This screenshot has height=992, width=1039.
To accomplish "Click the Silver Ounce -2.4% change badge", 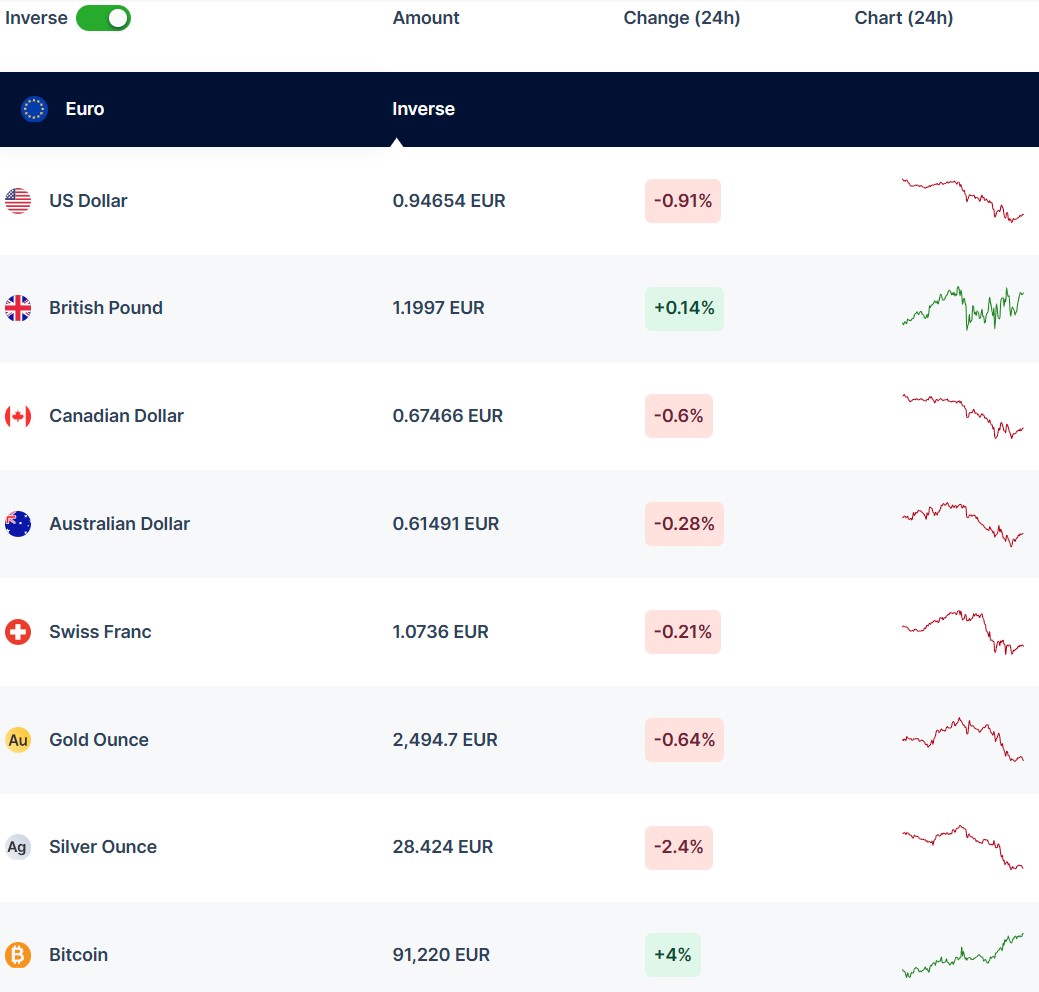I will point(678,847).
